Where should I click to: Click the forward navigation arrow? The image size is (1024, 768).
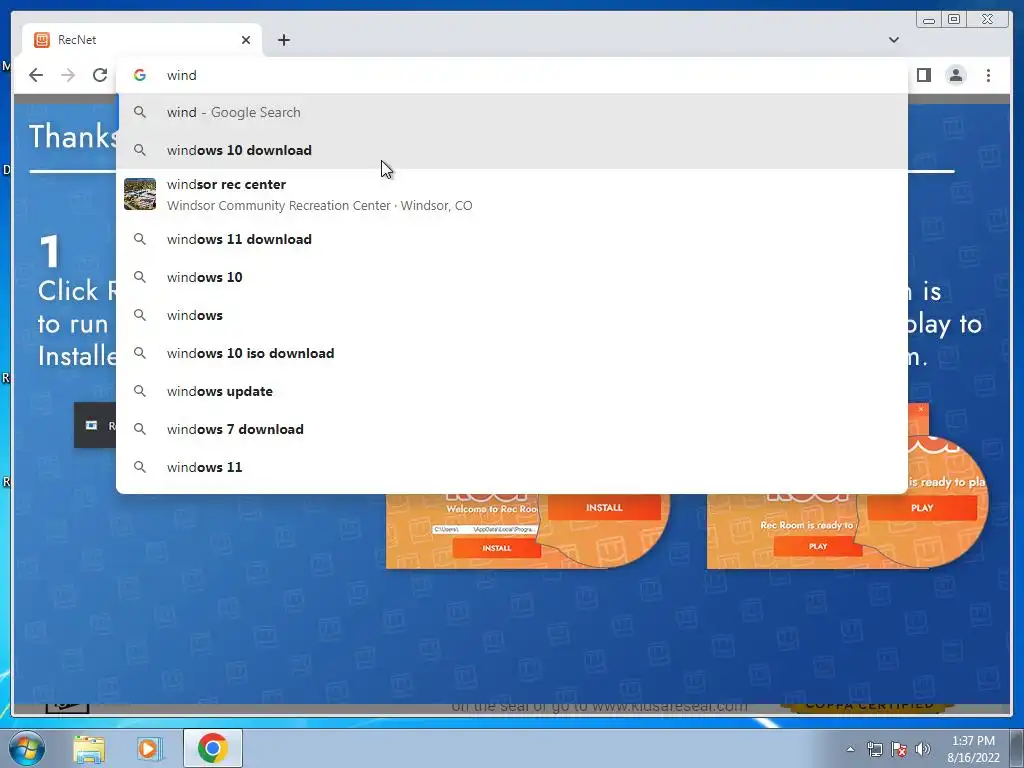pyautogui.click(x=68, y=75)
